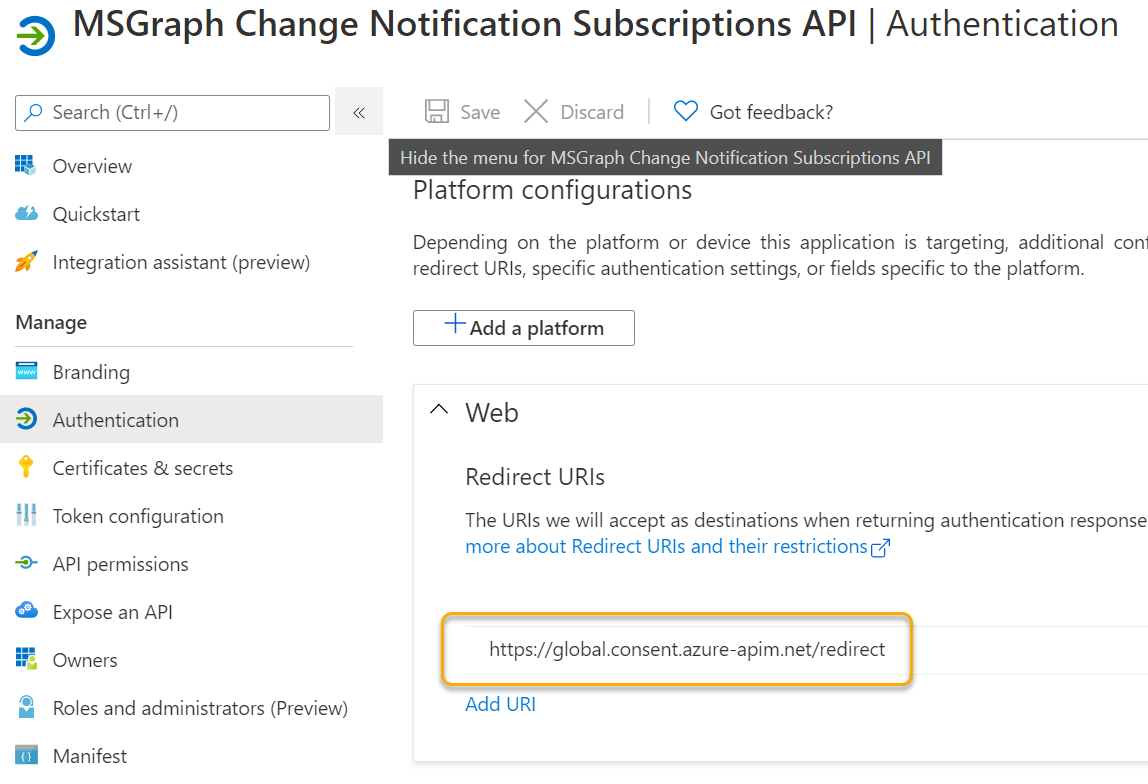
Task: Click the Web section title
Action: [x=492, y=413]
